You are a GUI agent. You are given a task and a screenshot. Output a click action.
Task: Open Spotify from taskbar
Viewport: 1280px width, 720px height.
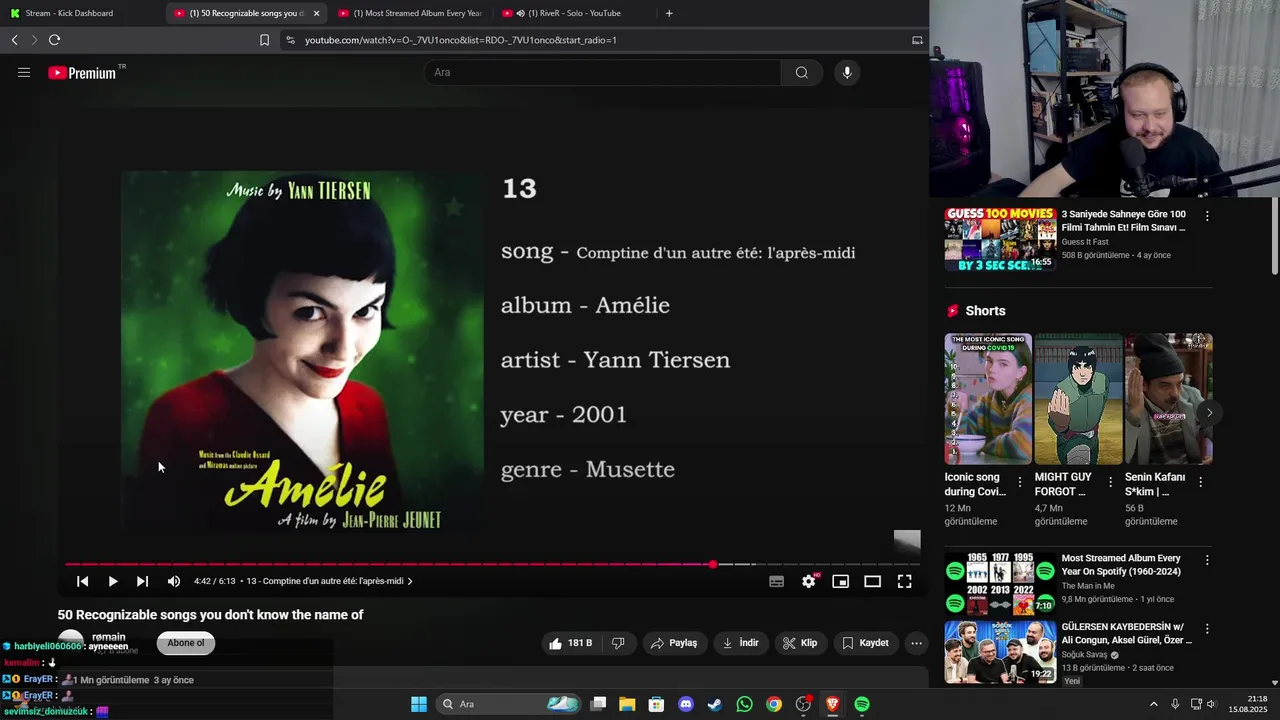(x=862, y=704)
